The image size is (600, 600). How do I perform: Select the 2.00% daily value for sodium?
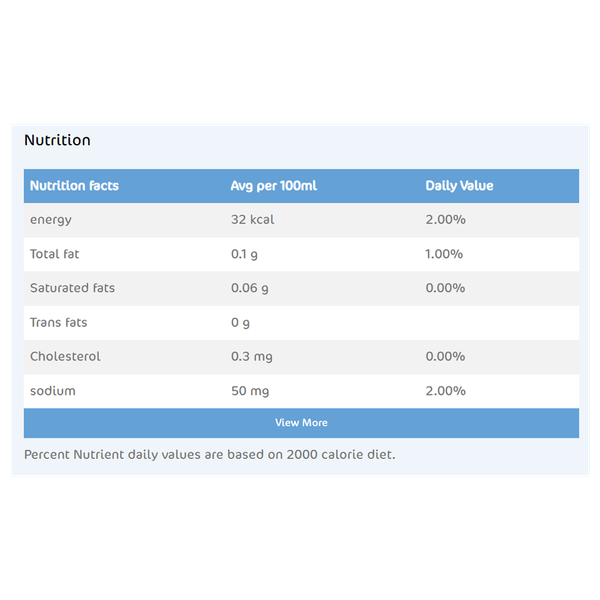tap(445, 391)
